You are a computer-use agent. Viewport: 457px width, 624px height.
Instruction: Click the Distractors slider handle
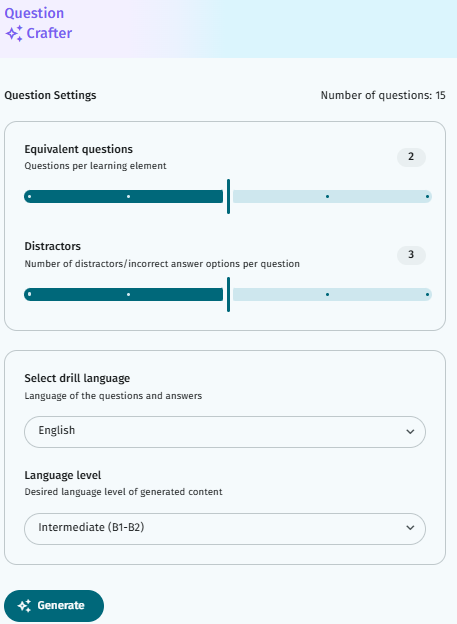228,294
